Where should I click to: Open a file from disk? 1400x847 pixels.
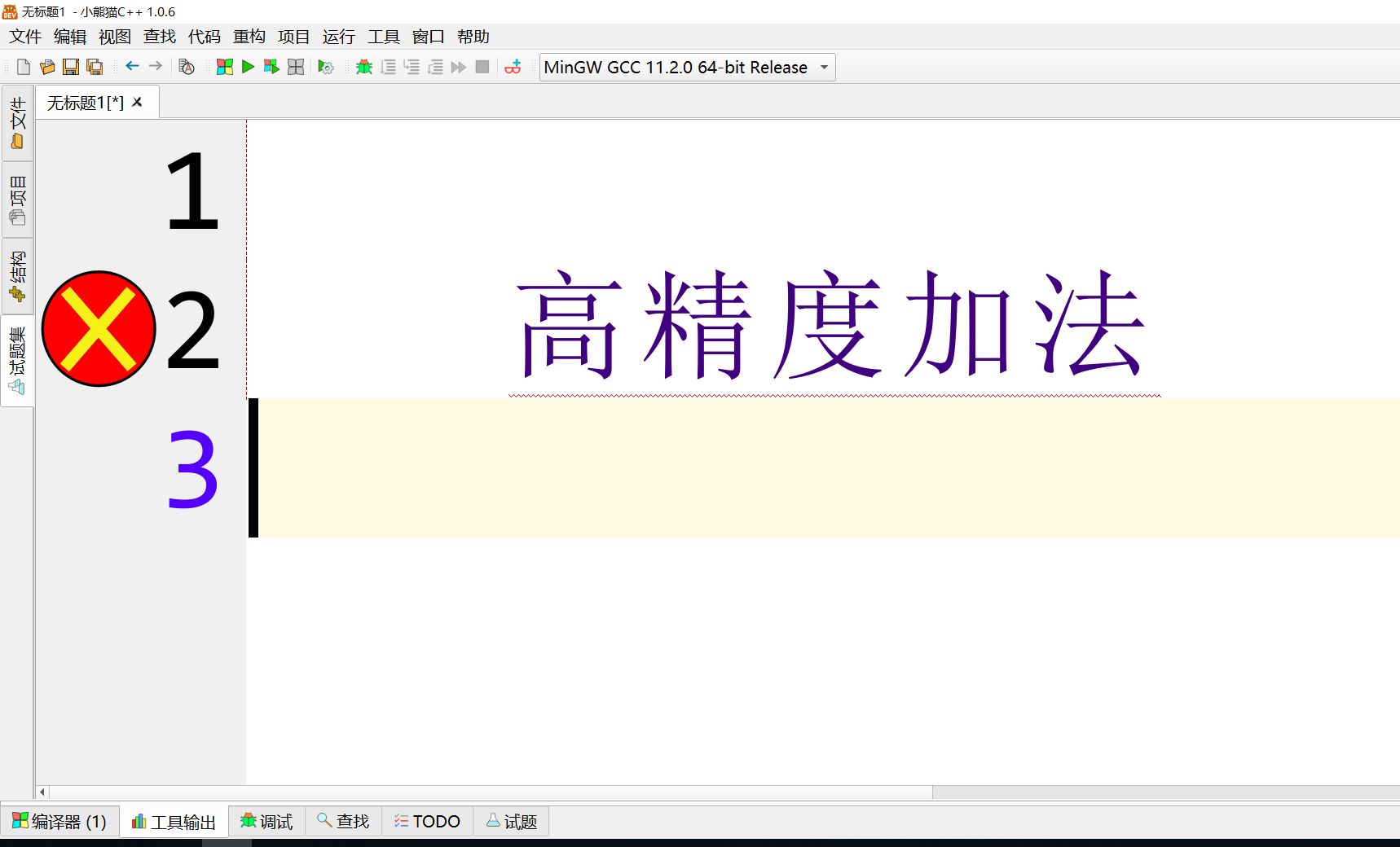pos(46,67)
